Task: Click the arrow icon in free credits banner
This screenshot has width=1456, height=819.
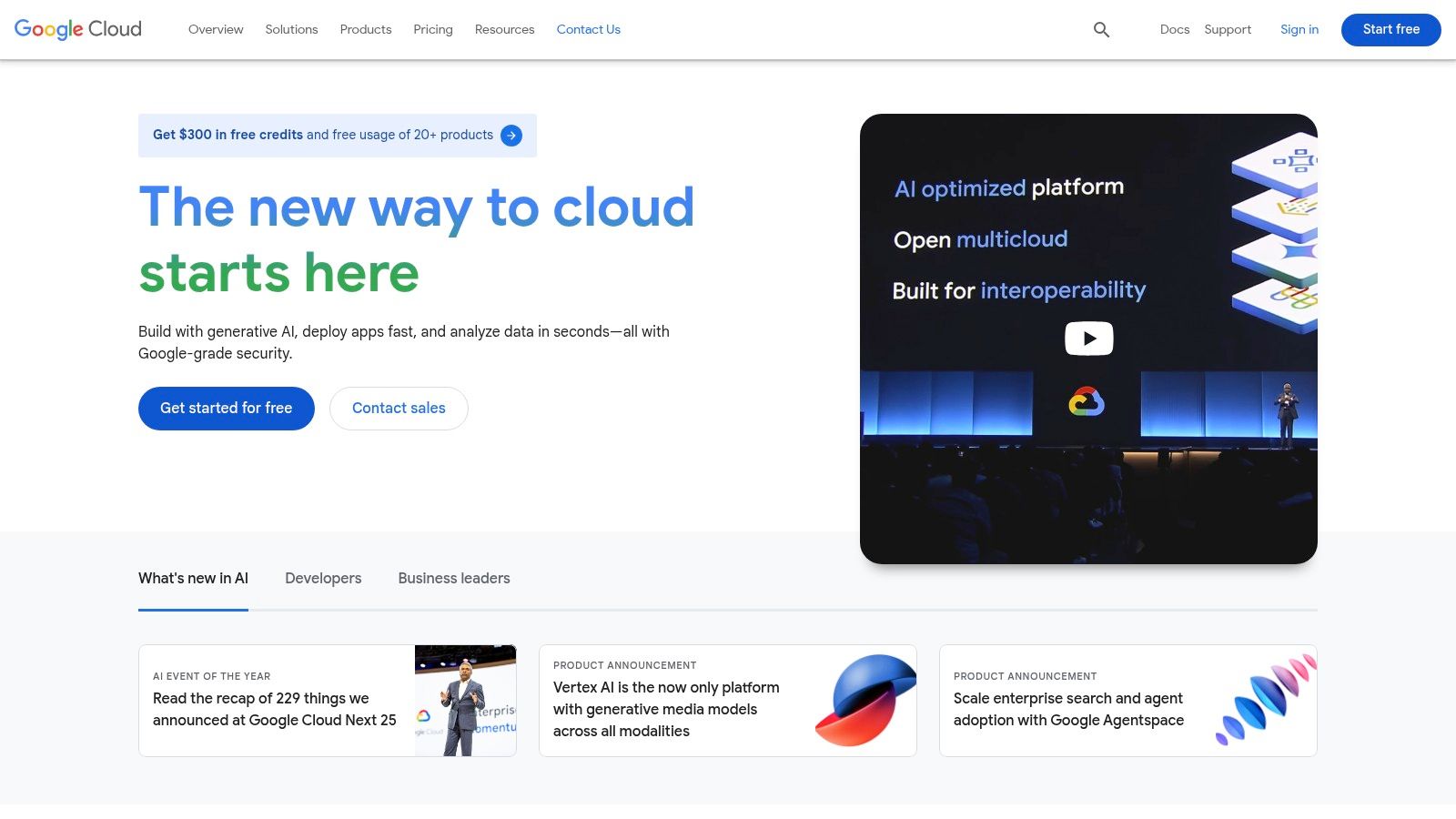Action: point(511,135)
